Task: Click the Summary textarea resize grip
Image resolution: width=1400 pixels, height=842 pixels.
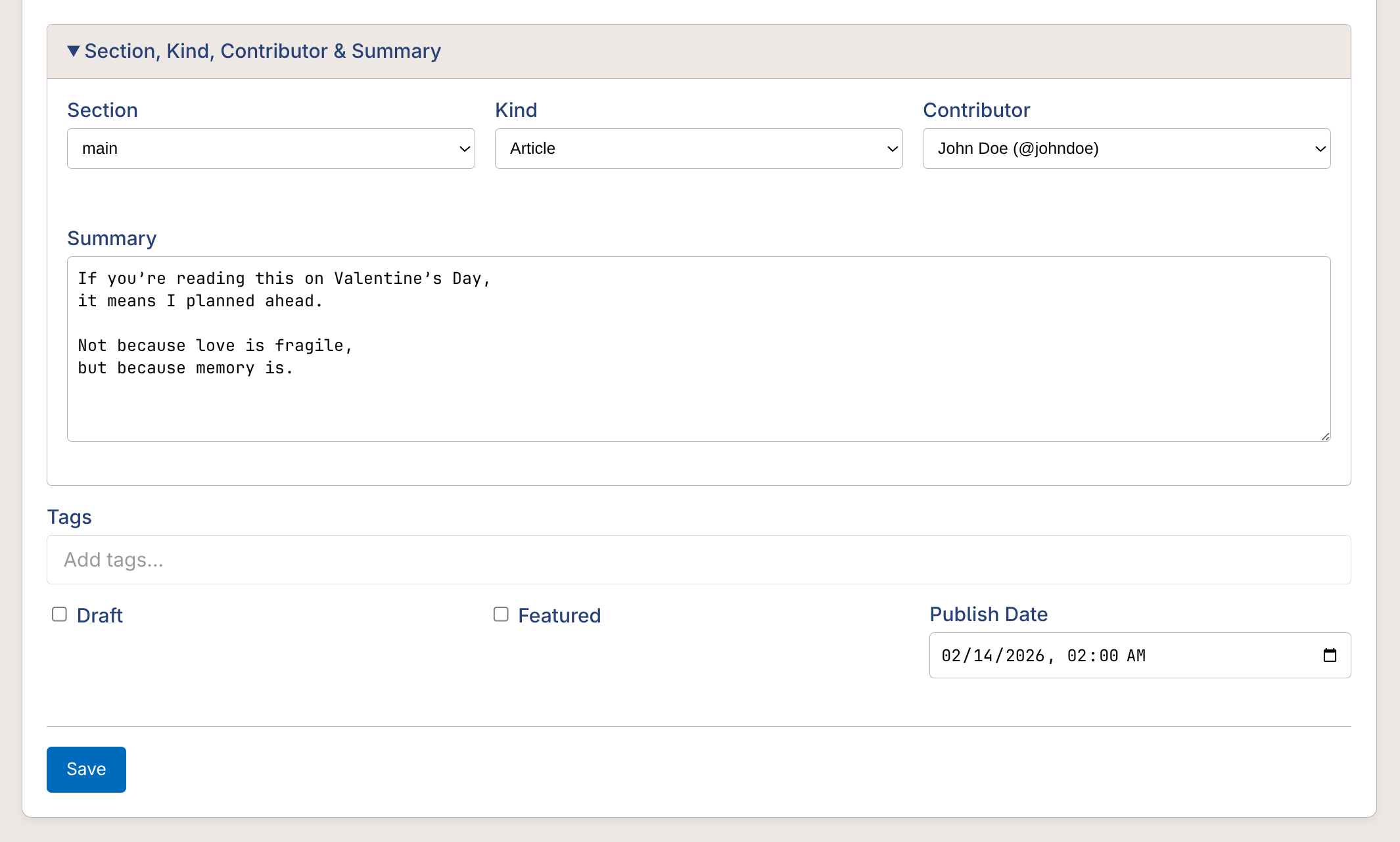Action: click(x=1325, y=435)
